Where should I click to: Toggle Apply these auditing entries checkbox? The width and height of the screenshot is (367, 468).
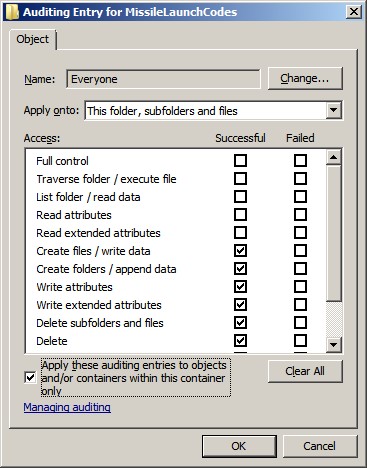click(30, 378)
